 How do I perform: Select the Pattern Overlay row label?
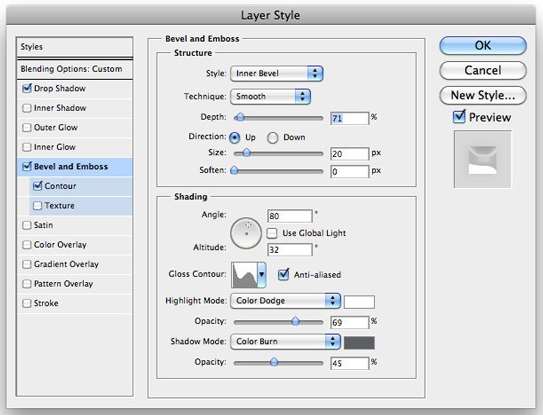[x=63, y=284]
